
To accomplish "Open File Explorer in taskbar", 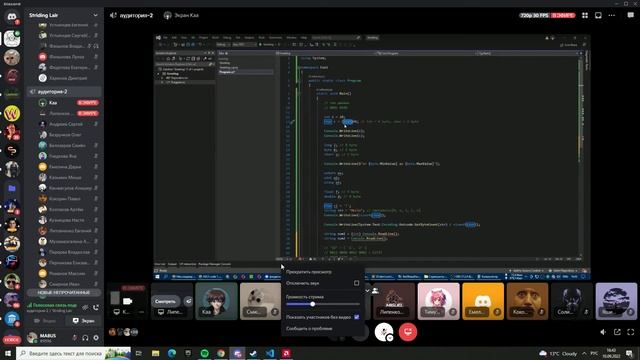I will (x=156, y=353).
